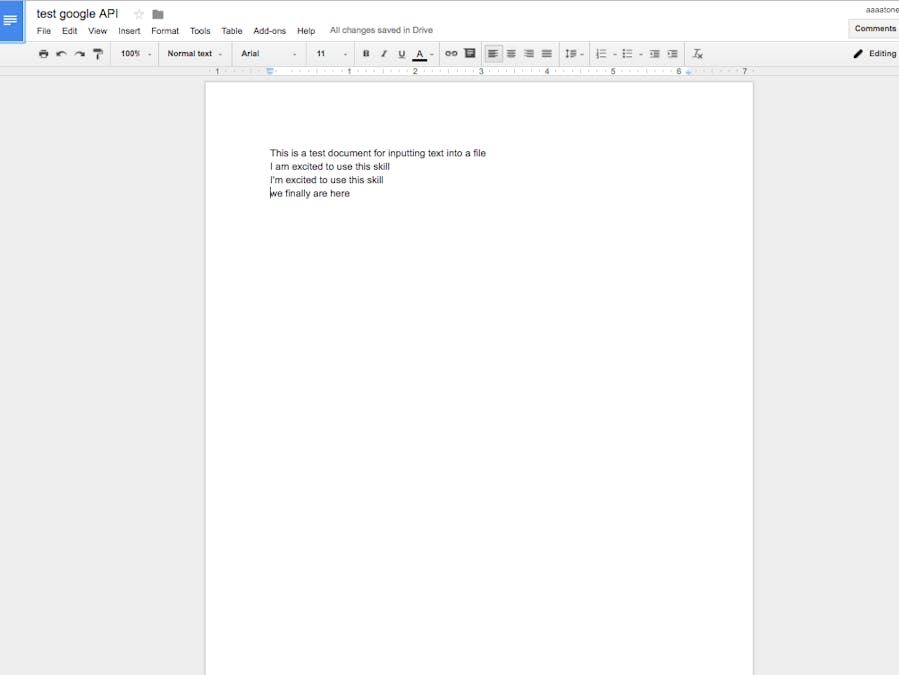Viewport: 899px width, 675px height.
Task: Insert a link
Action: tap(451, 53)
